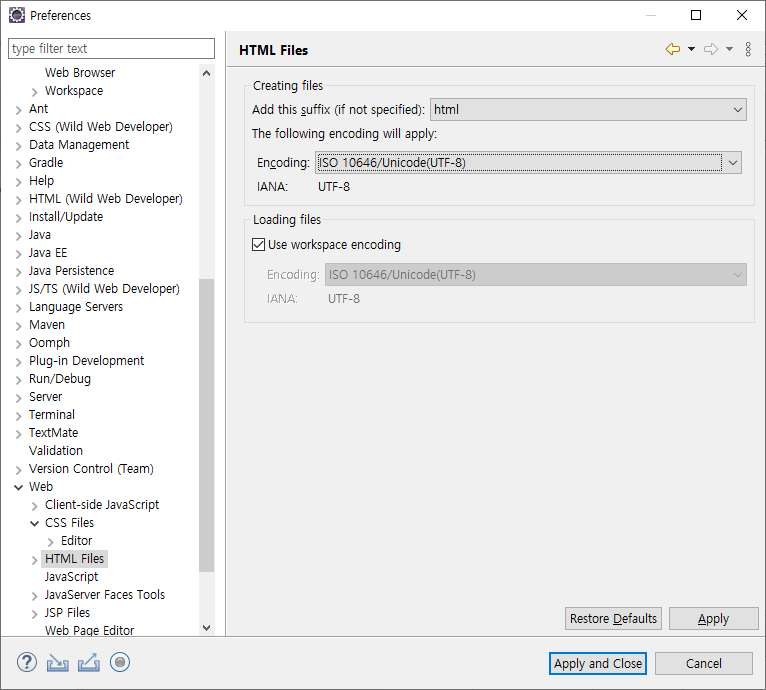Select Validation preferences item

[x=56, y=451]
